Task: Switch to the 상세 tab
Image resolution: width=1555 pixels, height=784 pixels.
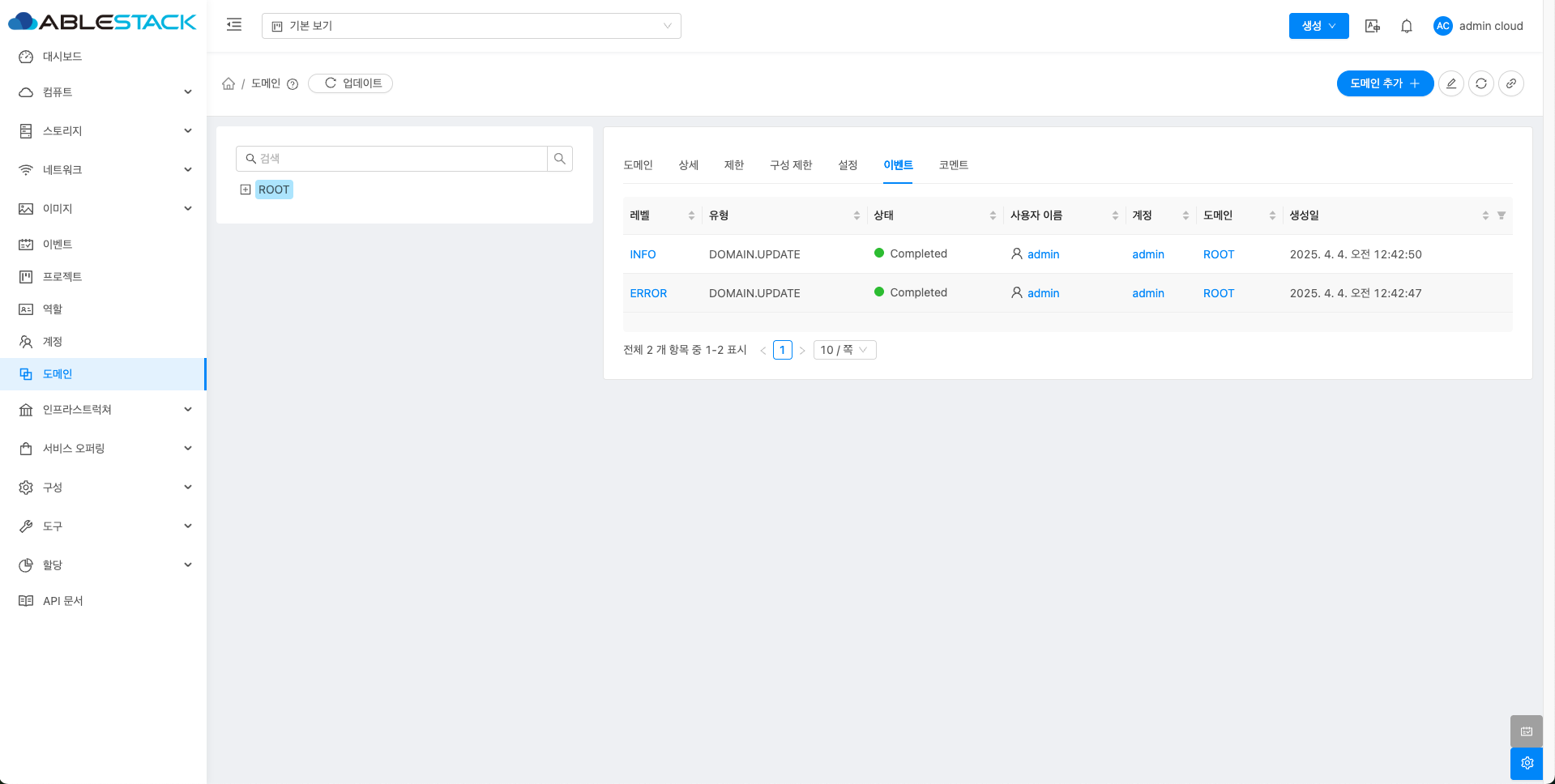Action: tap(688, 165)
